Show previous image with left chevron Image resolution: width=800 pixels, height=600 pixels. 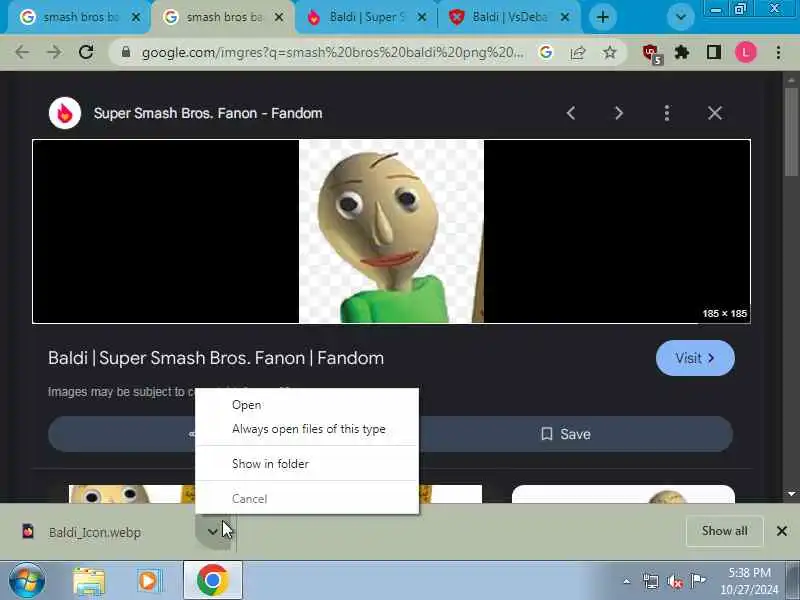(571, 113)
